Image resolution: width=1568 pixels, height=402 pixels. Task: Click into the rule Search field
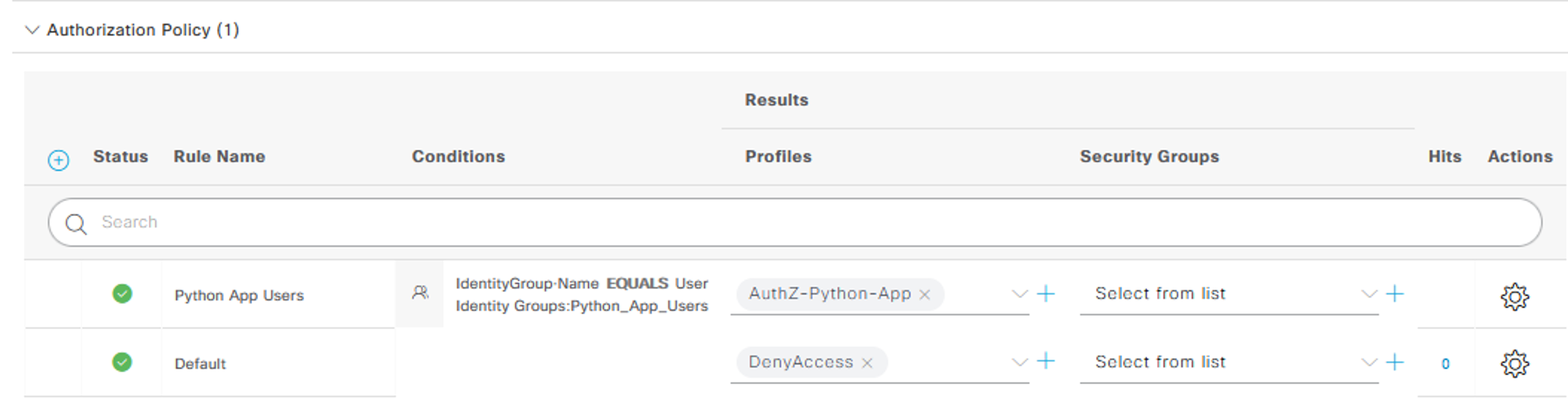[x=744, y=222]
